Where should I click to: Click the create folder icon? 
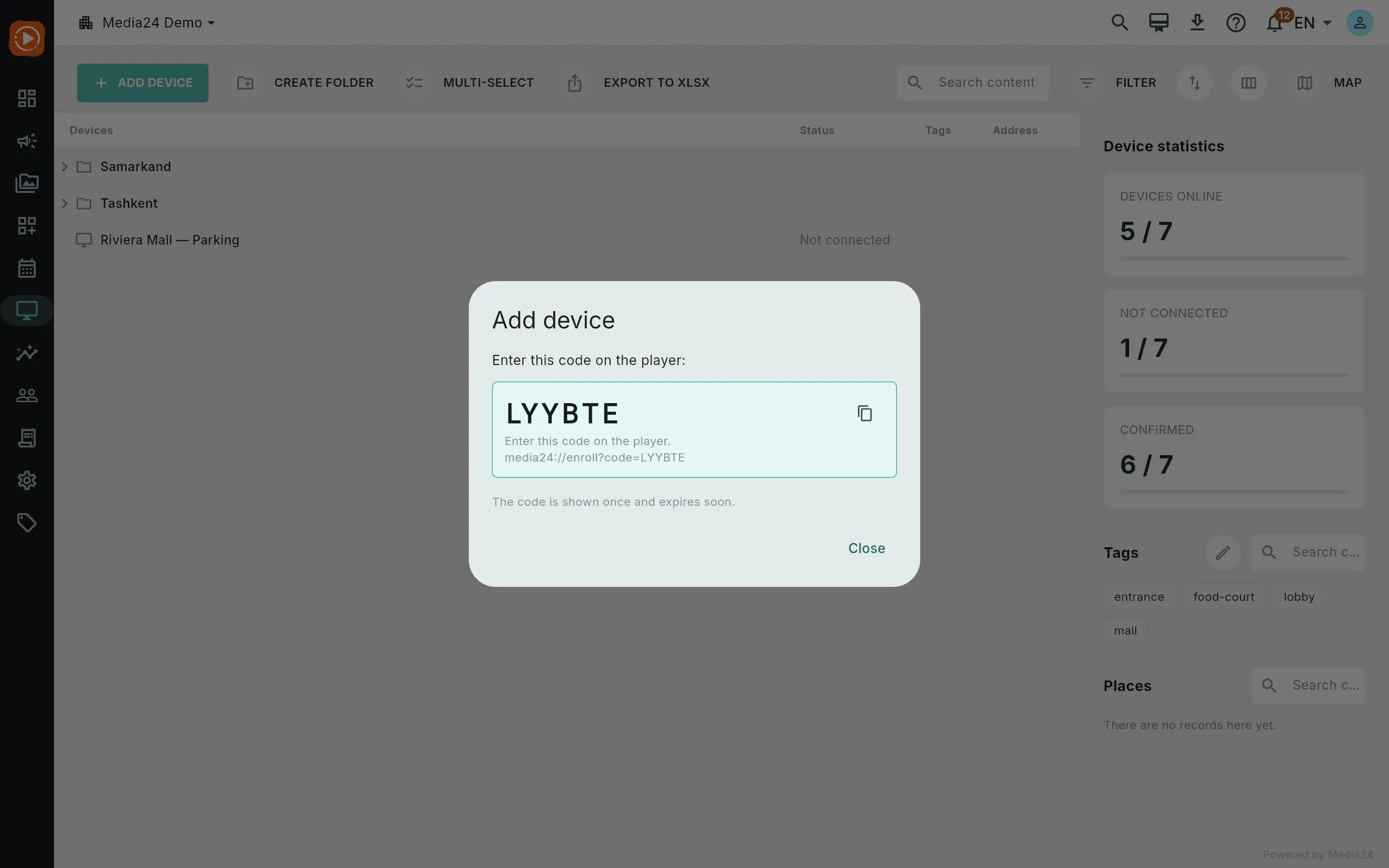pos(245,82)
